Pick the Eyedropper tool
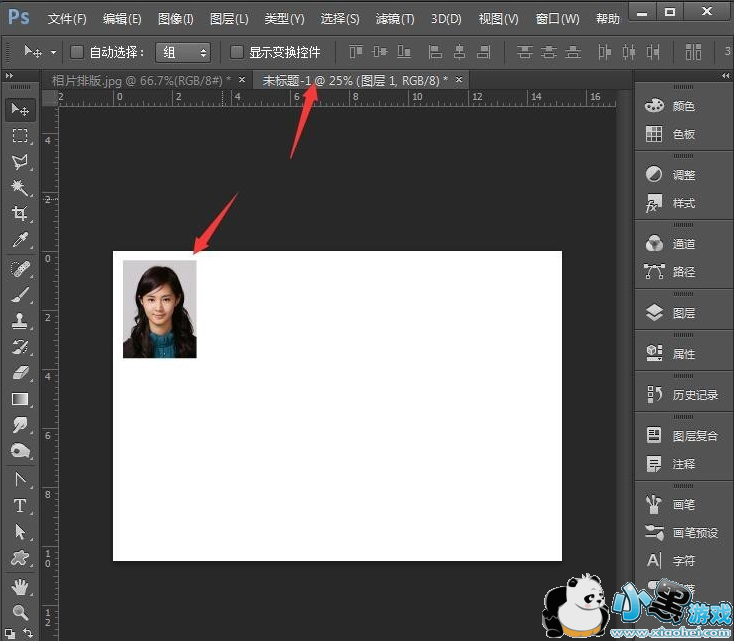Screen dimensions: 734x641 (19, 241)
